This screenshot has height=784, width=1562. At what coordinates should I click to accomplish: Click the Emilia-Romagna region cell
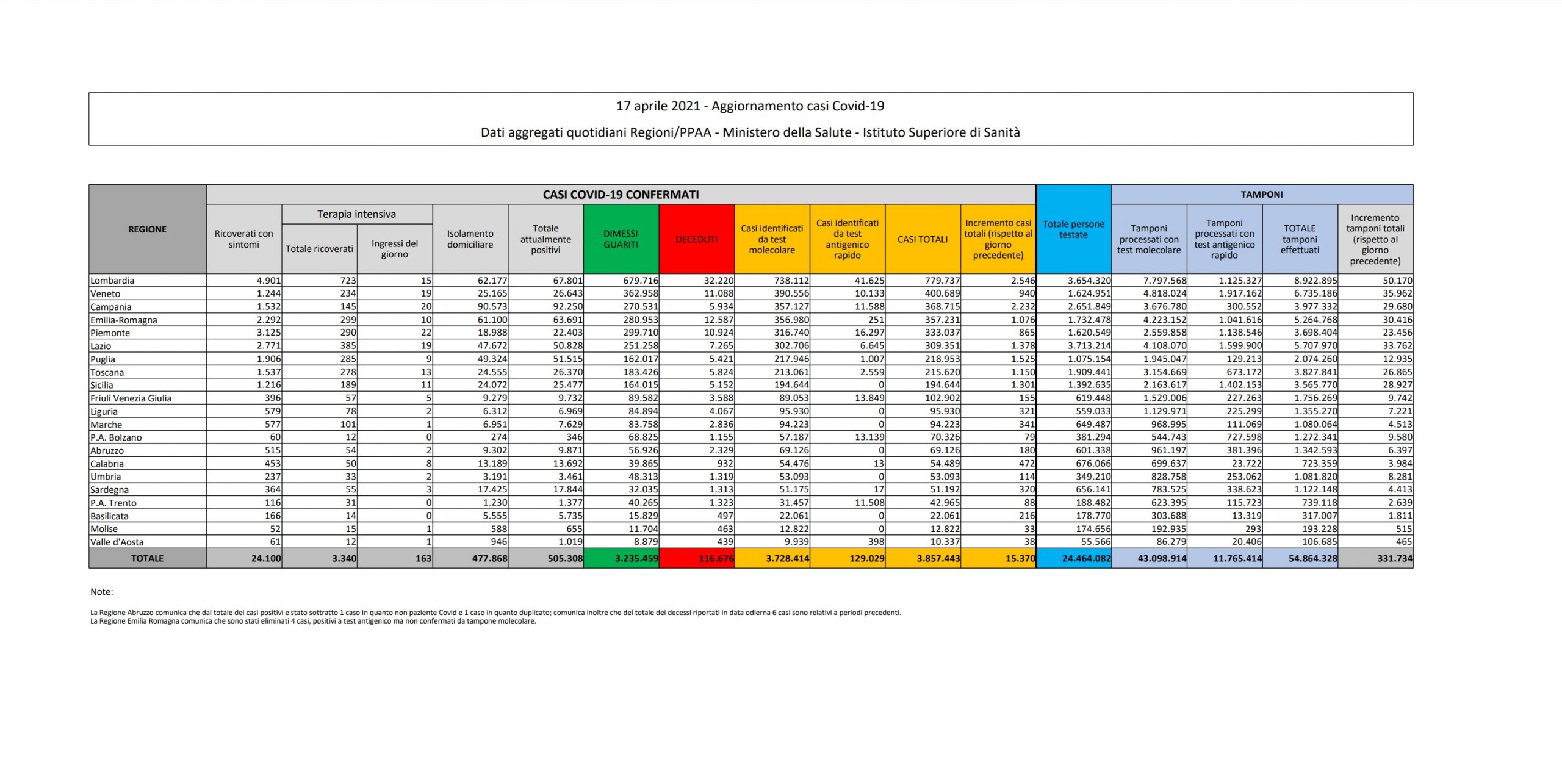click(x=124, y=320)
